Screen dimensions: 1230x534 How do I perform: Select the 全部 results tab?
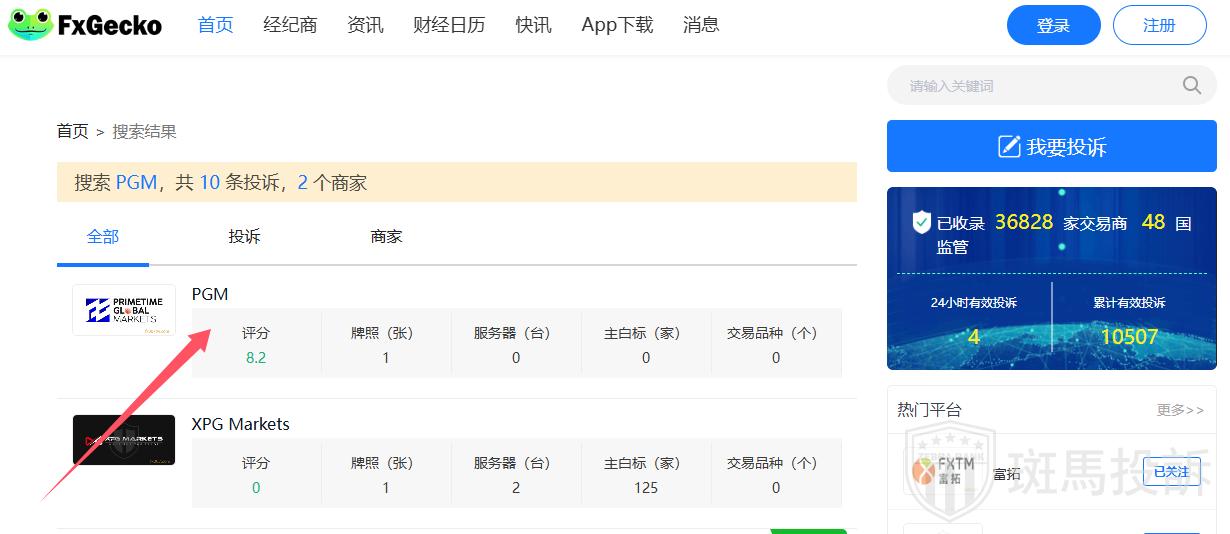coord(103,237)
